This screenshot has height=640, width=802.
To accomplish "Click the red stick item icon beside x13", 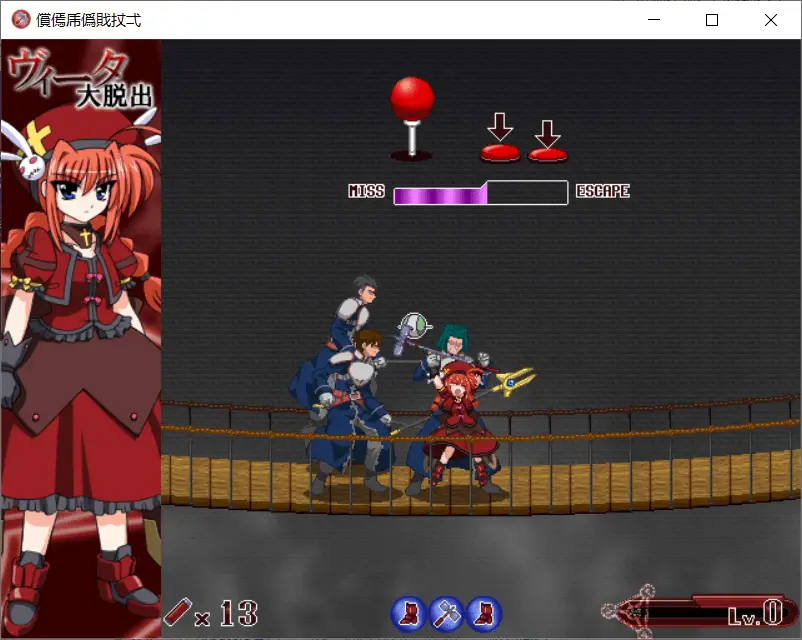I will 177,611.
